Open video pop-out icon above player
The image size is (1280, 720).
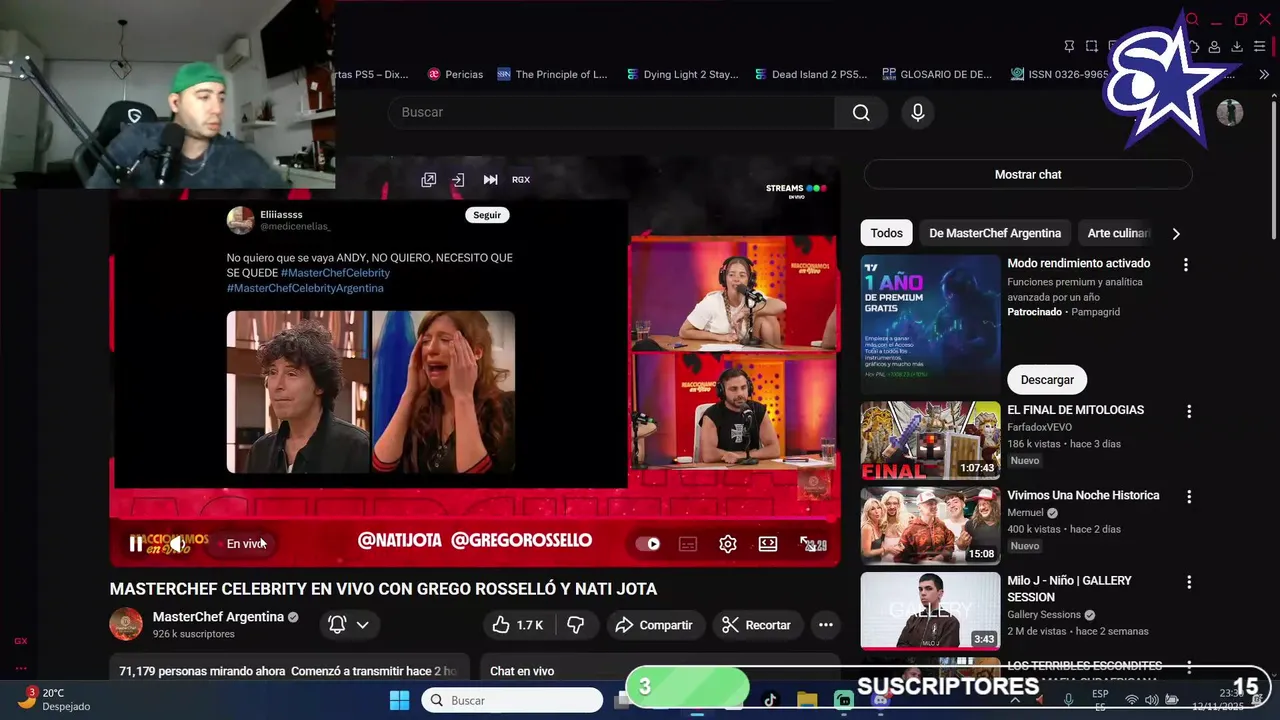[x=428, y=180]
